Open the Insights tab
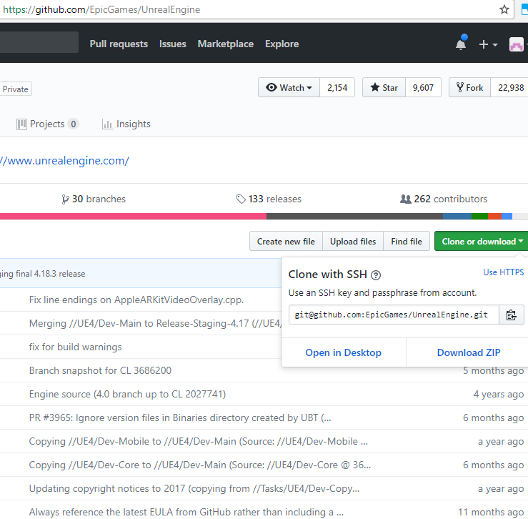 (126, 124)
